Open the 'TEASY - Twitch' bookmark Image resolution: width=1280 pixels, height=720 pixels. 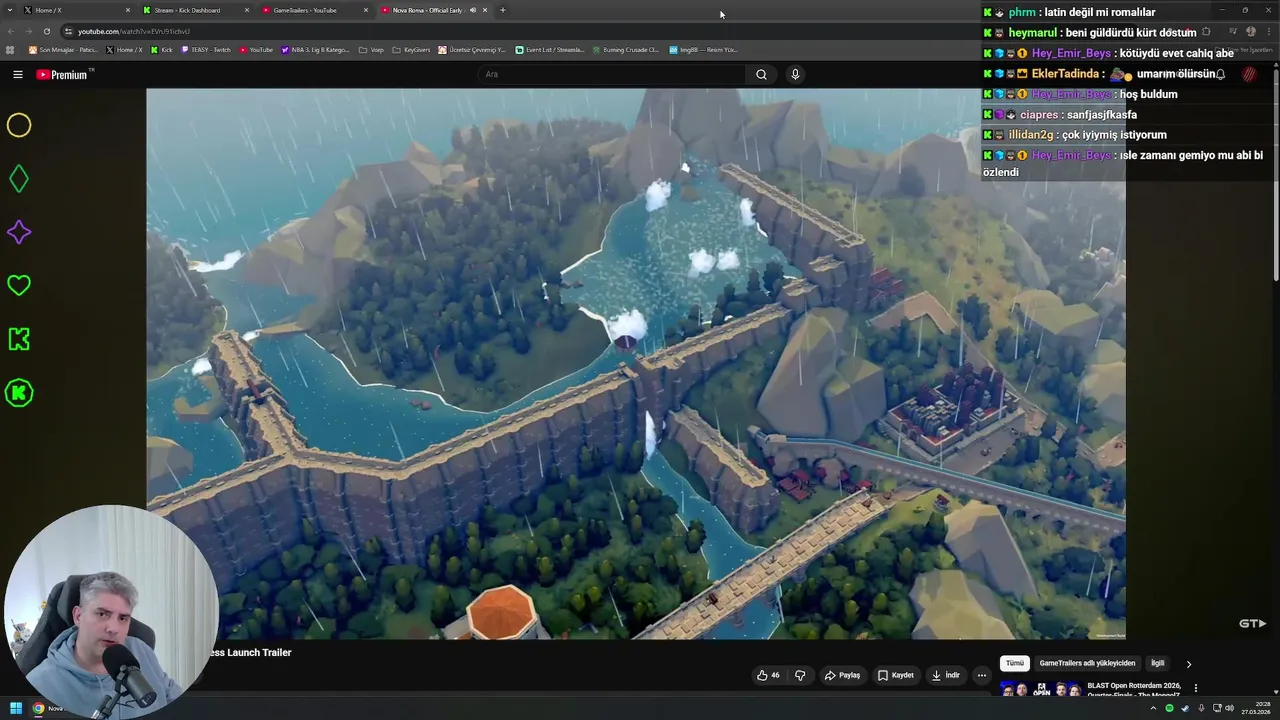click(x=207, y=50)
